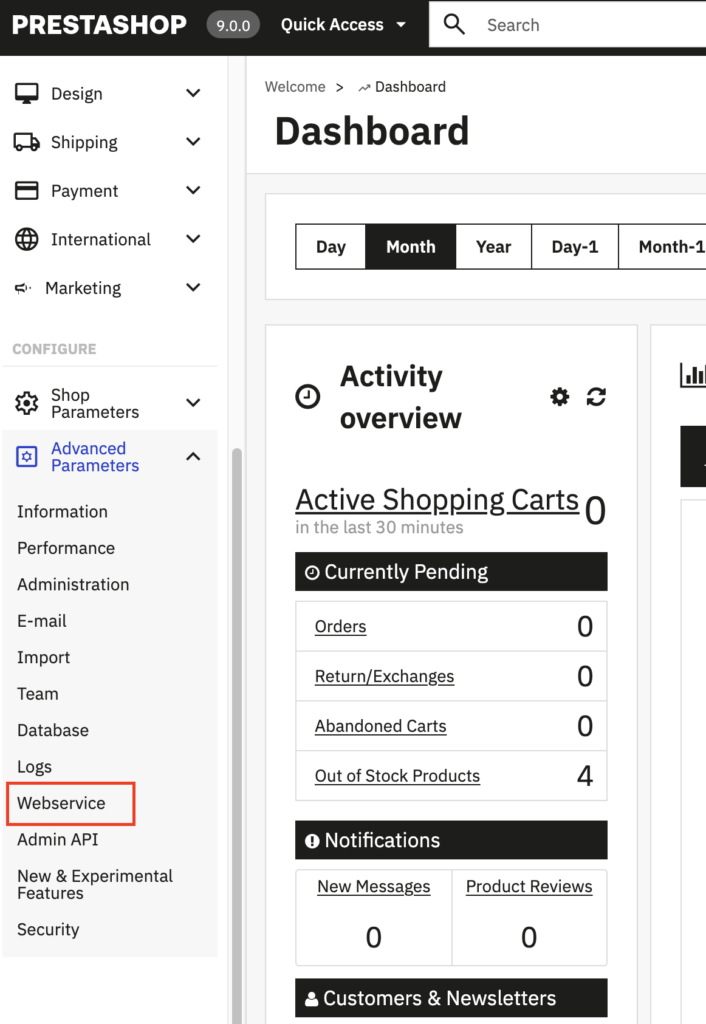Click the search magnifier icon
The image size is (706, 1024).
(455, 25)
